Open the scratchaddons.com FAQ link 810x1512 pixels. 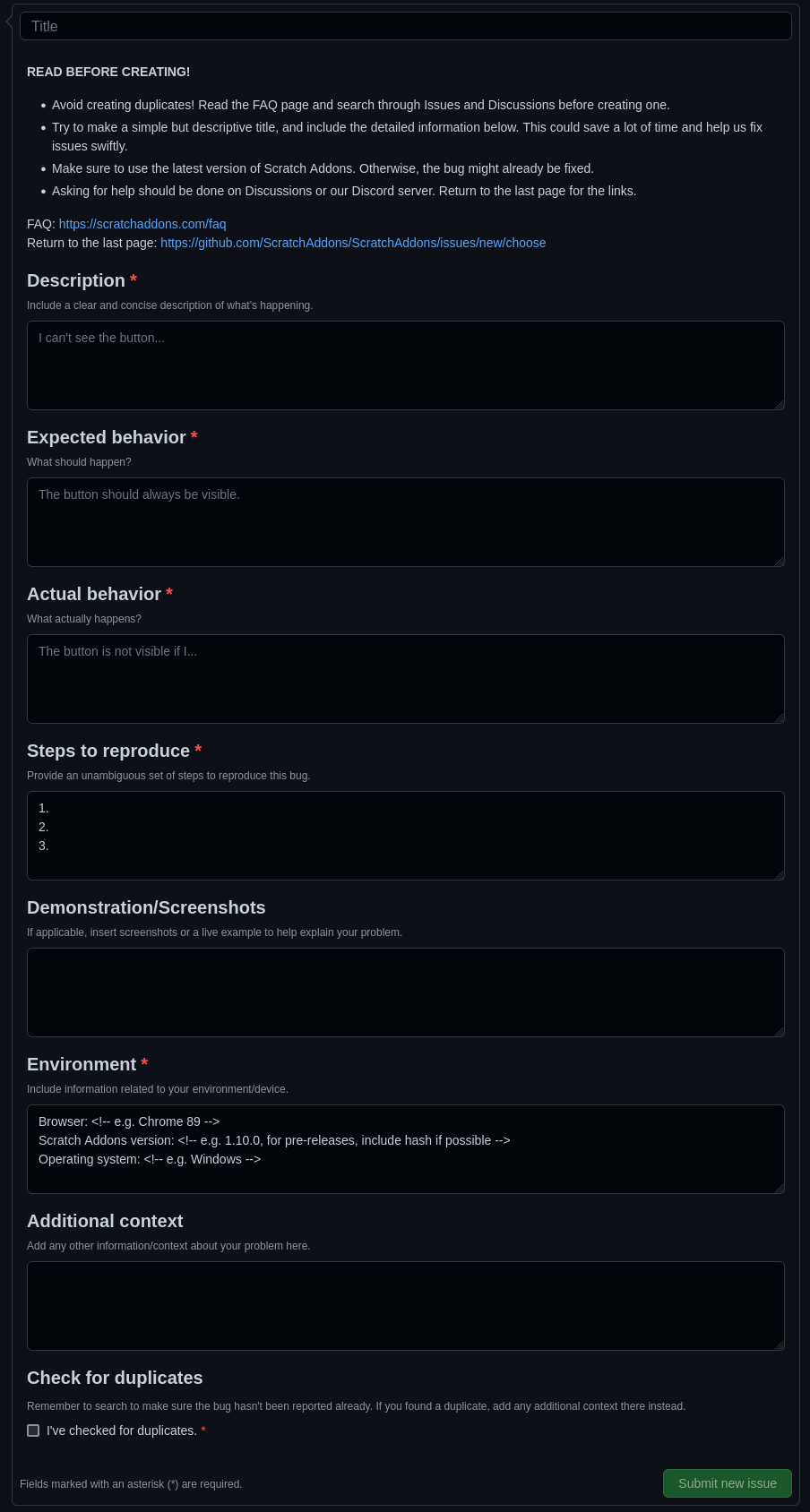(x=142, y=224)
